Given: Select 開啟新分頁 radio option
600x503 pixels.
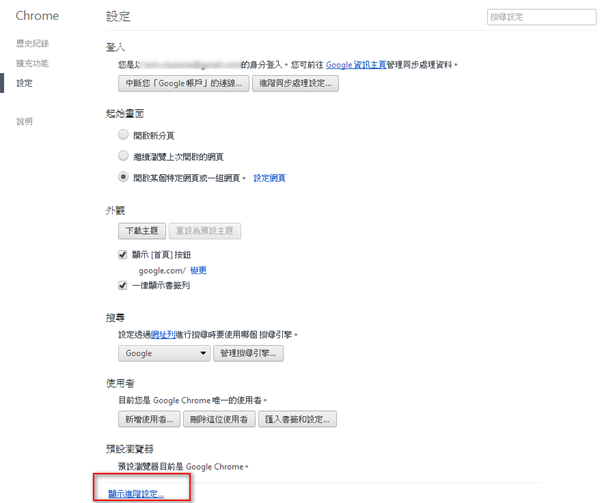Looking at the screenshot, I should [x=123, y=135].
